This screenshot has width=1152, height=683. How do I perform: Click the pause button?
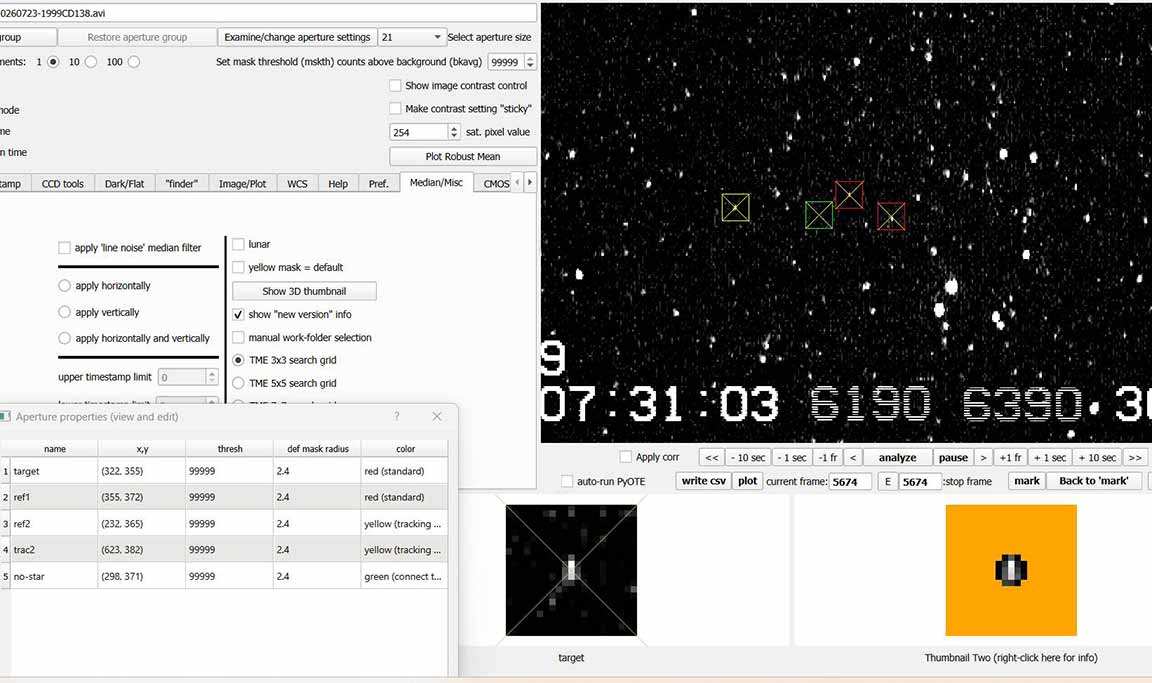point(953,458)
